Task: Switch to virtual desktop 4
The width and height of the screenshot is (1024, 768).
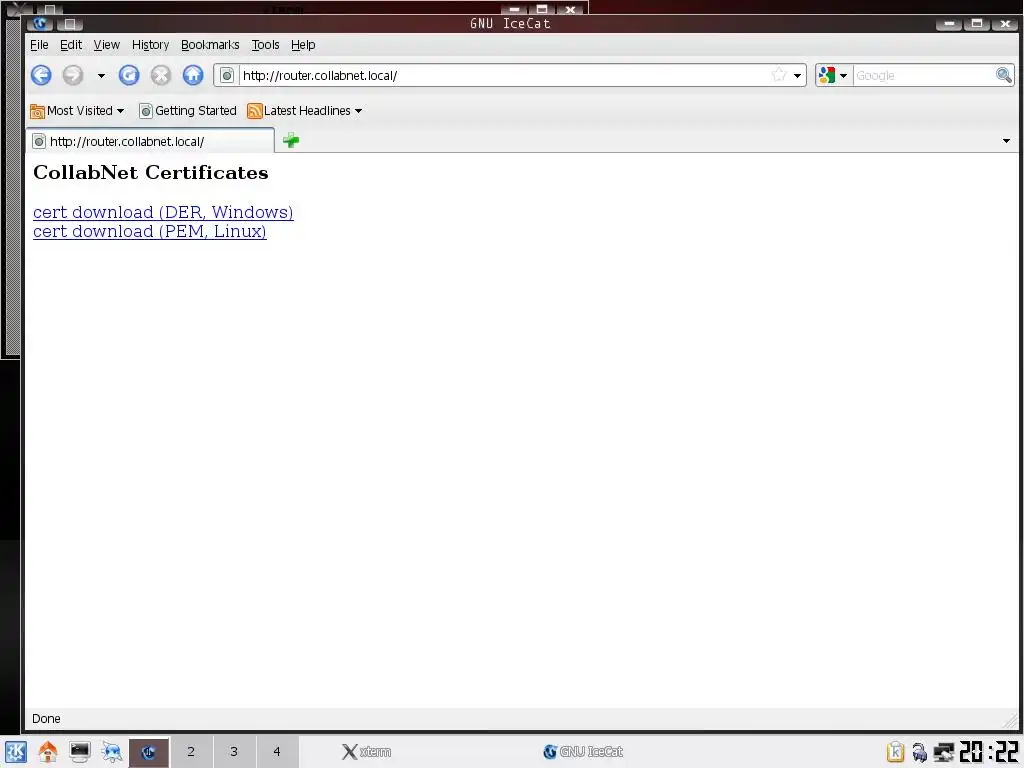Action: click(x=277, y=752)
